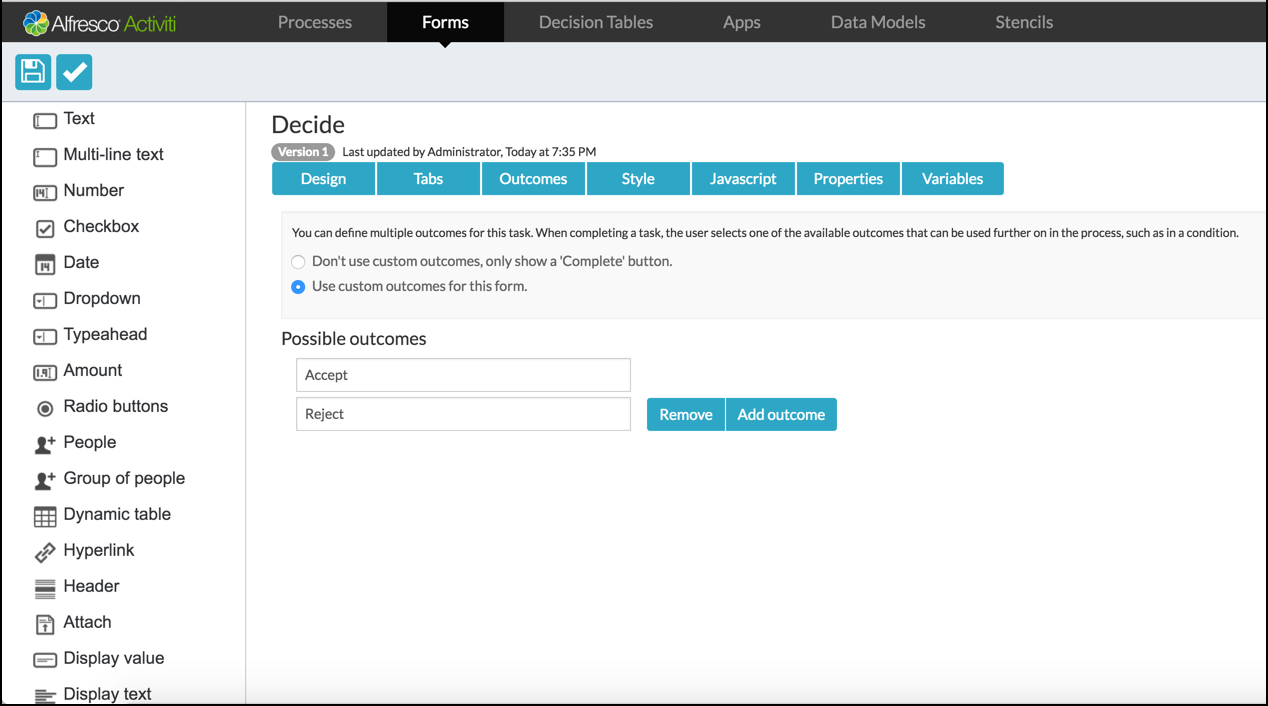Go to Decision Tables in top navigation
This screenshot has width=1268, height=706.
point(596,22)
